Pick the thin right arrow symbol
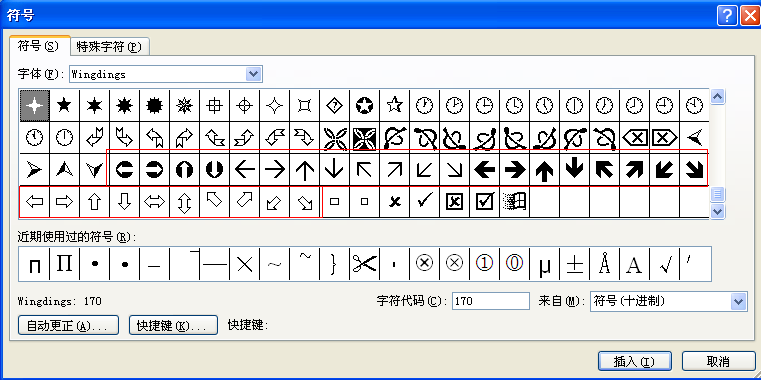 coord(275,169)
